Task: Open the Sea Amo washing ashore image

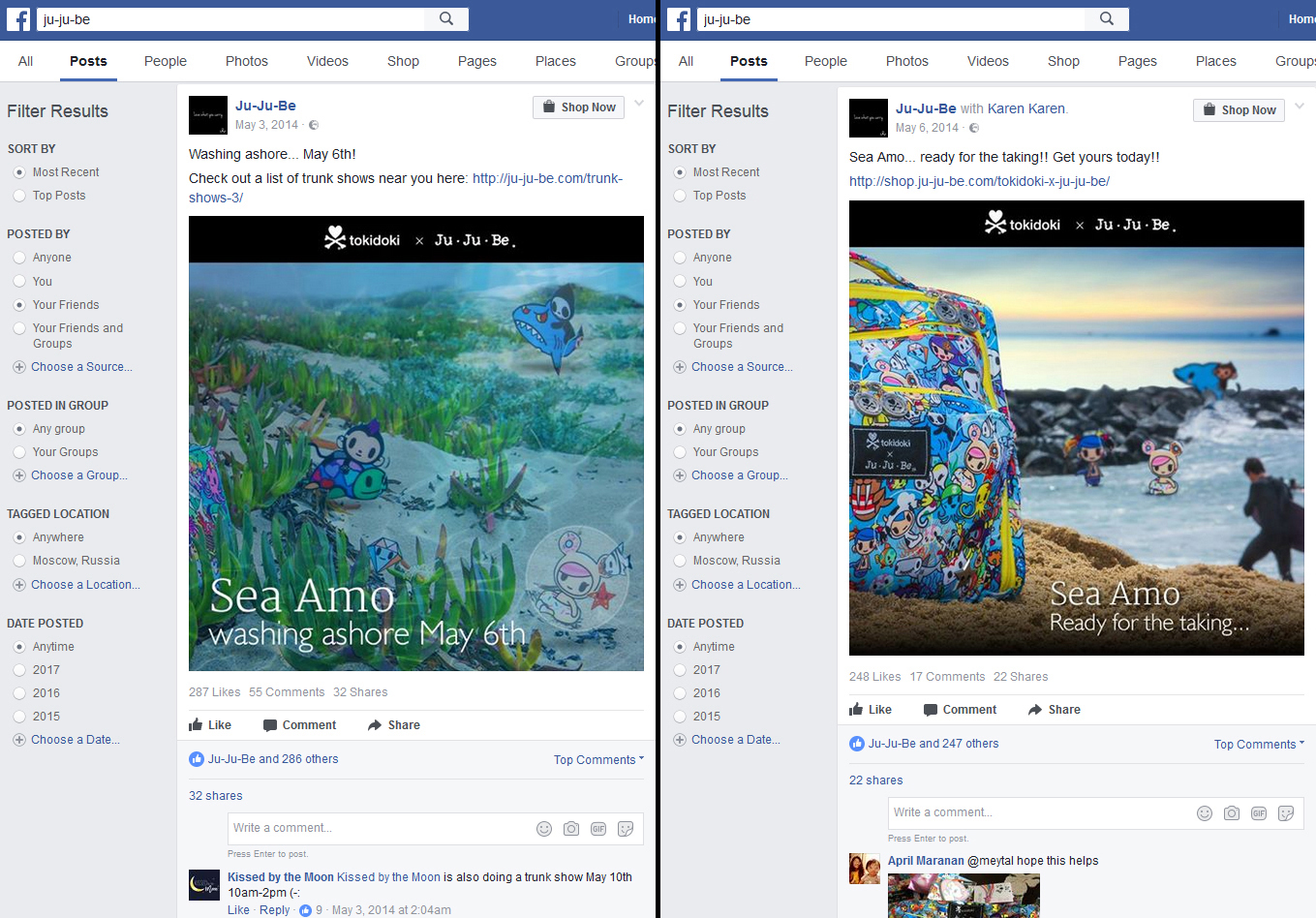Action: [x=416, y=444]
